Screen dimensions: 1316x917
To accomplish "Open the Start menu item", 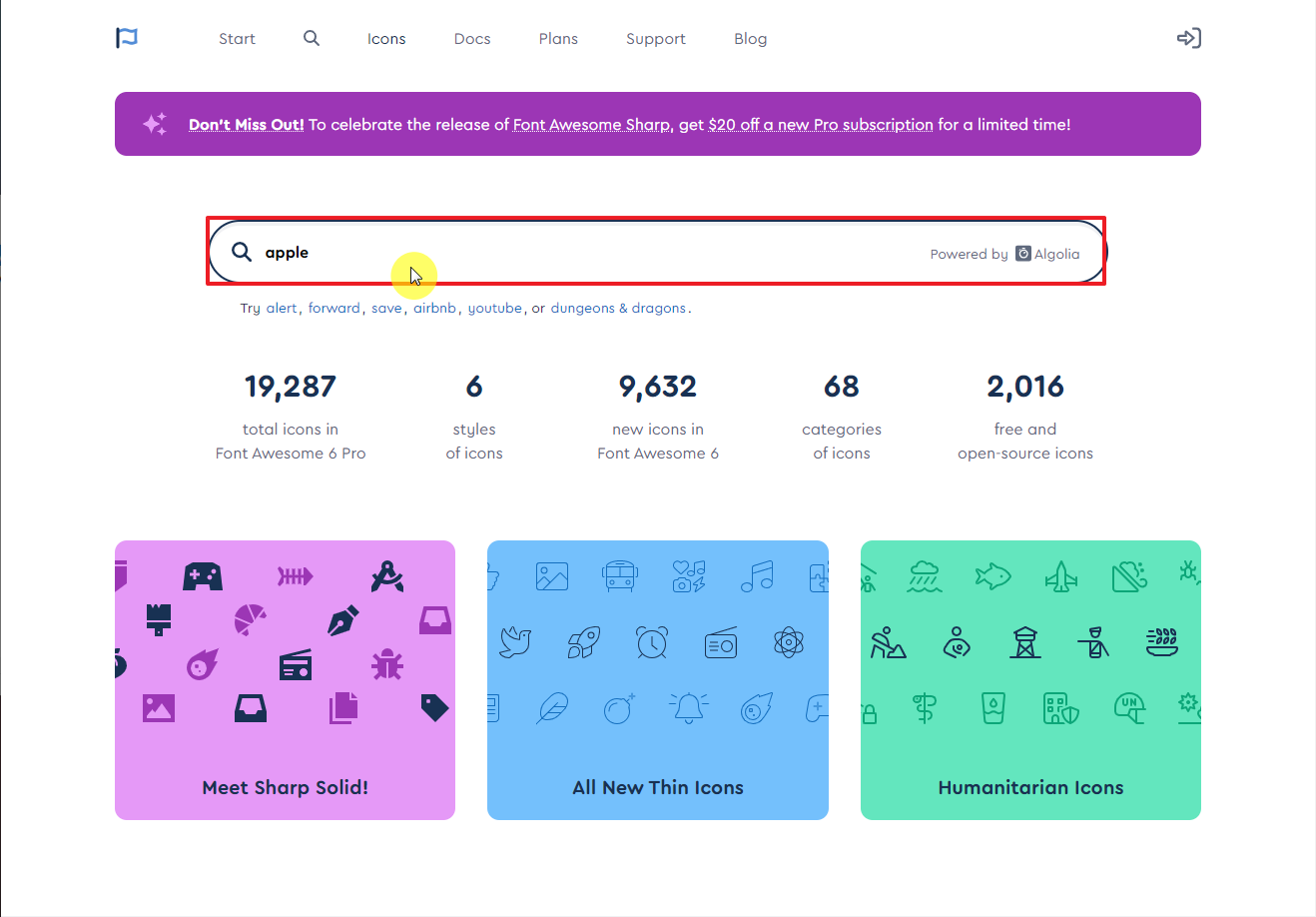I will 237,39.
